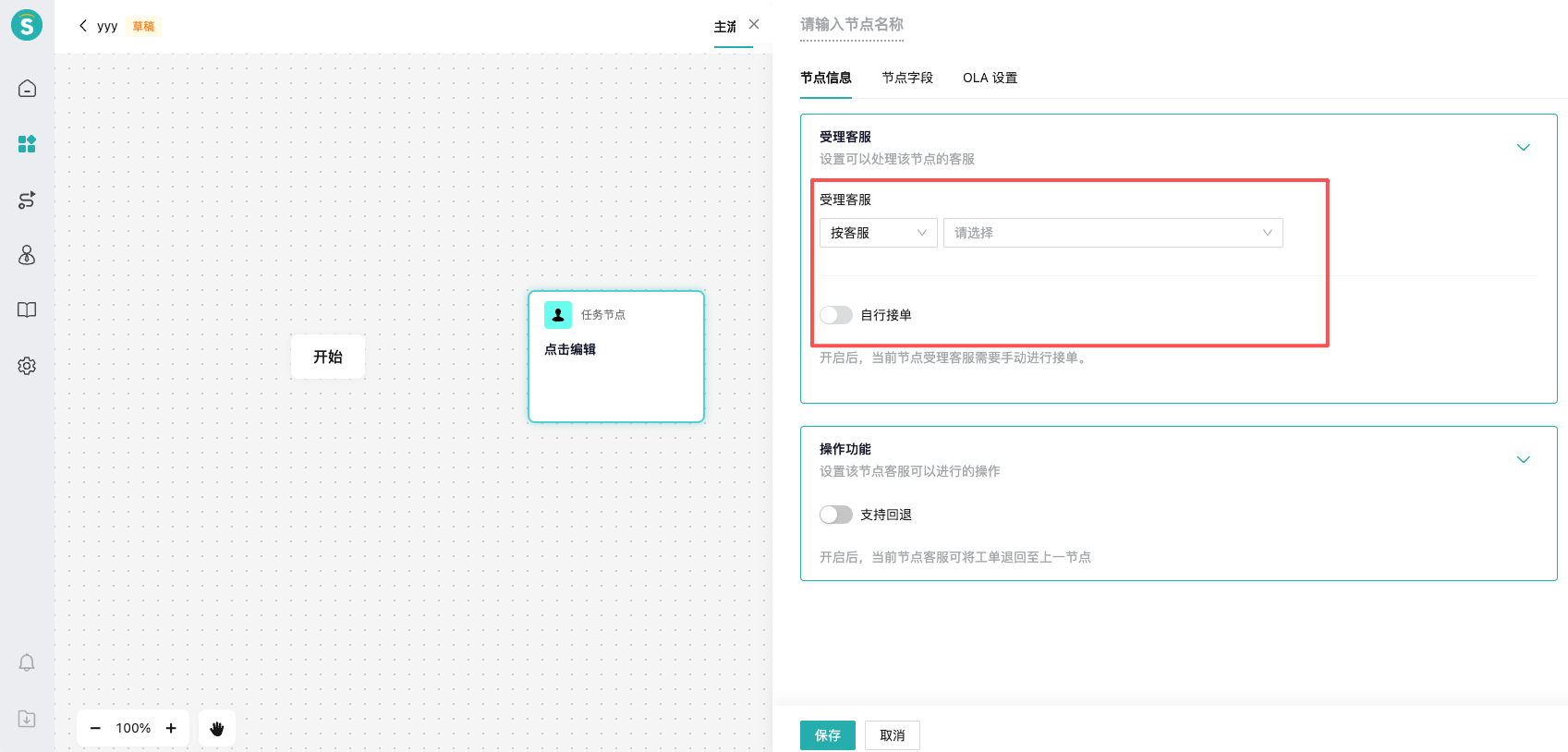Open the notification bell icon
This screenshot has width=1568, height=752.
click(27, 662)
